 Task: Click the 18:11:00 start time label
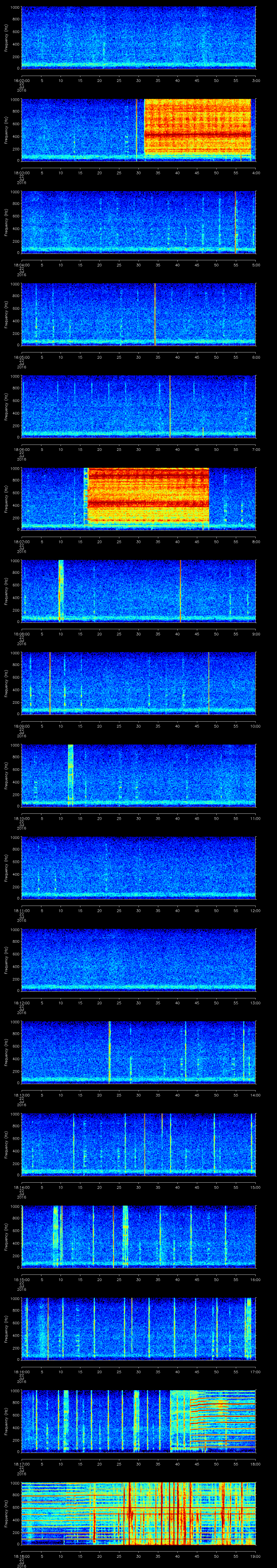coord(22,910)
